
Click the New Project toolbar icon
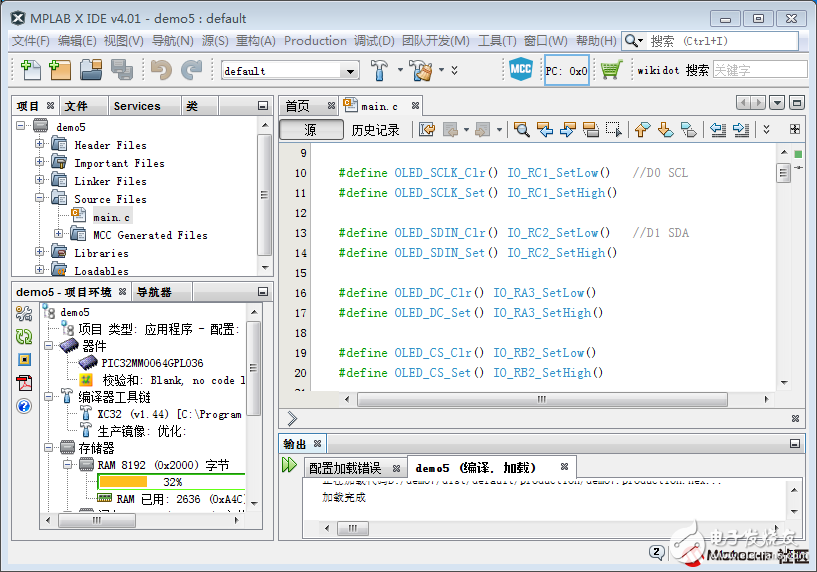60,70
